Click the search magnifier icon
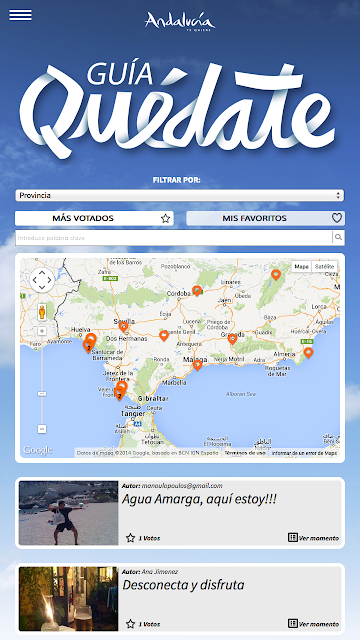This screenshot has height=640, width=360. (338, 237)
